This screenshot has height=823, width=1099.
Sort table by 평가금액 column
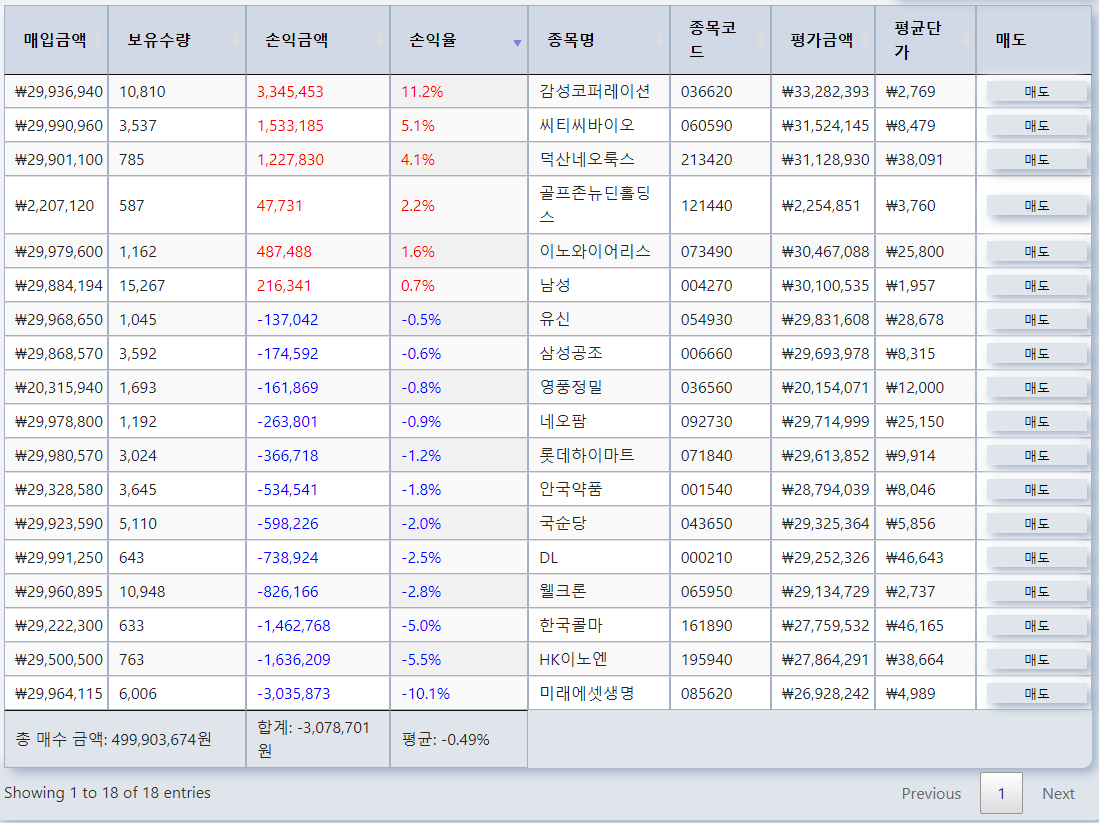[823, 40]
